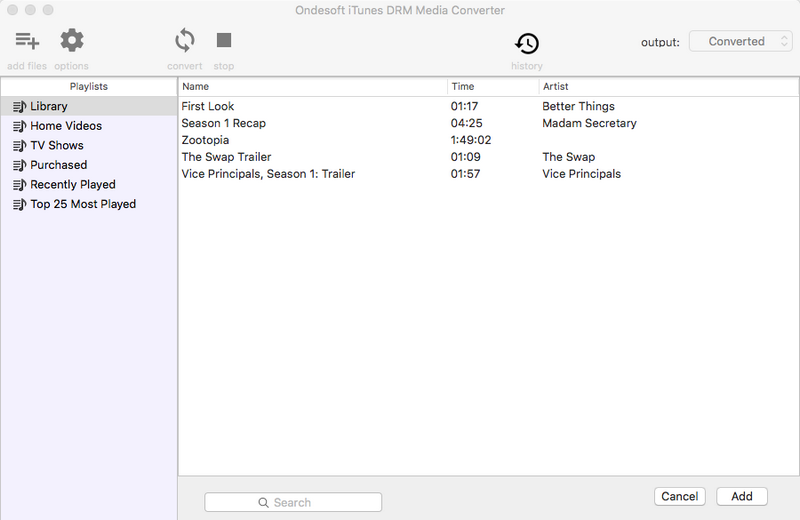The height and width of the screenshot is (520, 800).
Task: Select the First Look row
Action: coord(489,106)
